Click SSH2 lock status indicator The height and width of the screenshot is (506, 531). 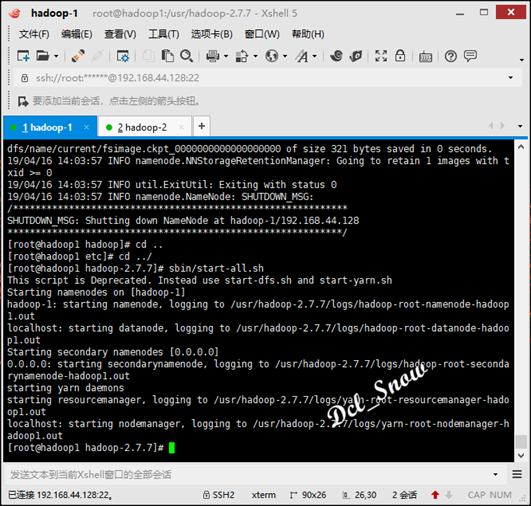(219, 495)
